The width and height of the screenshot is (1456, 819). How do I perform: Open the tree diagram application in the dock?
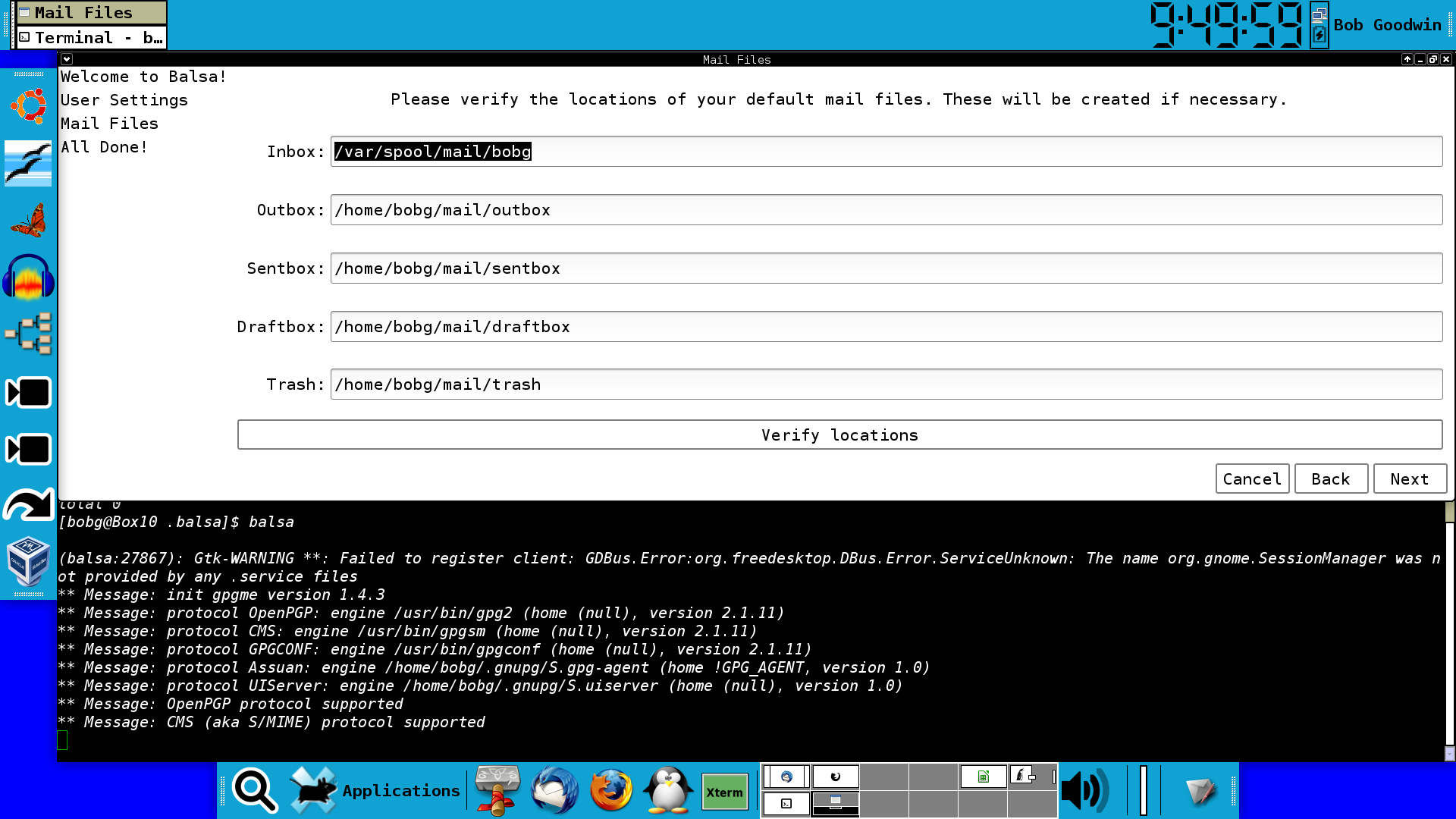29,334
